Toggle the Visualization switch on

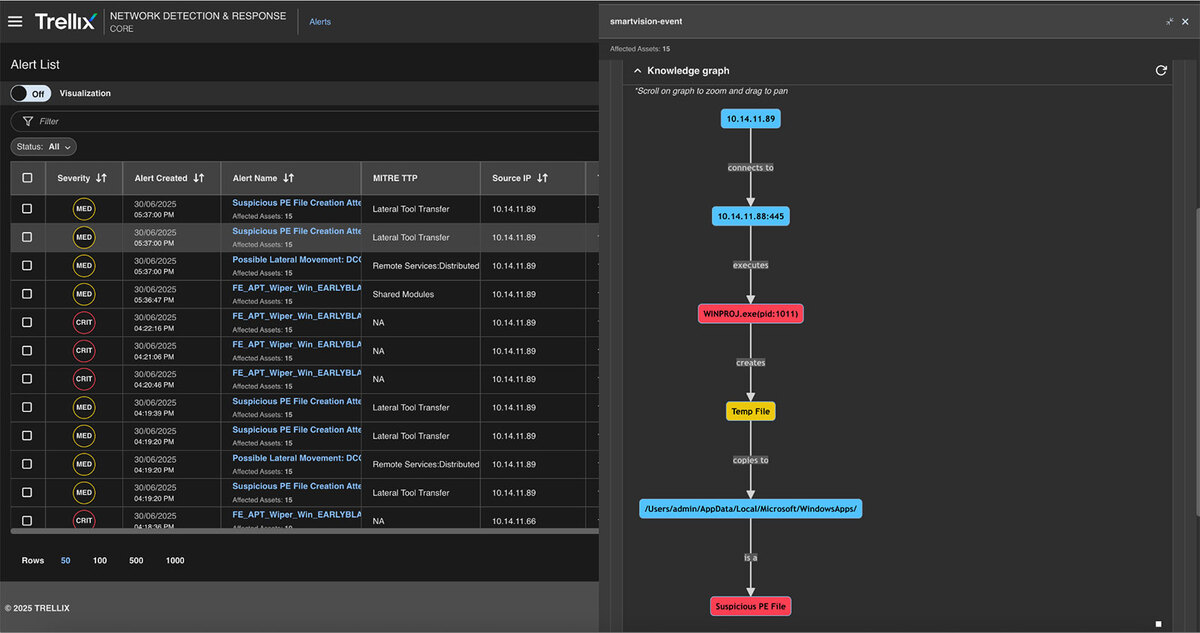(x=30, y=93)
